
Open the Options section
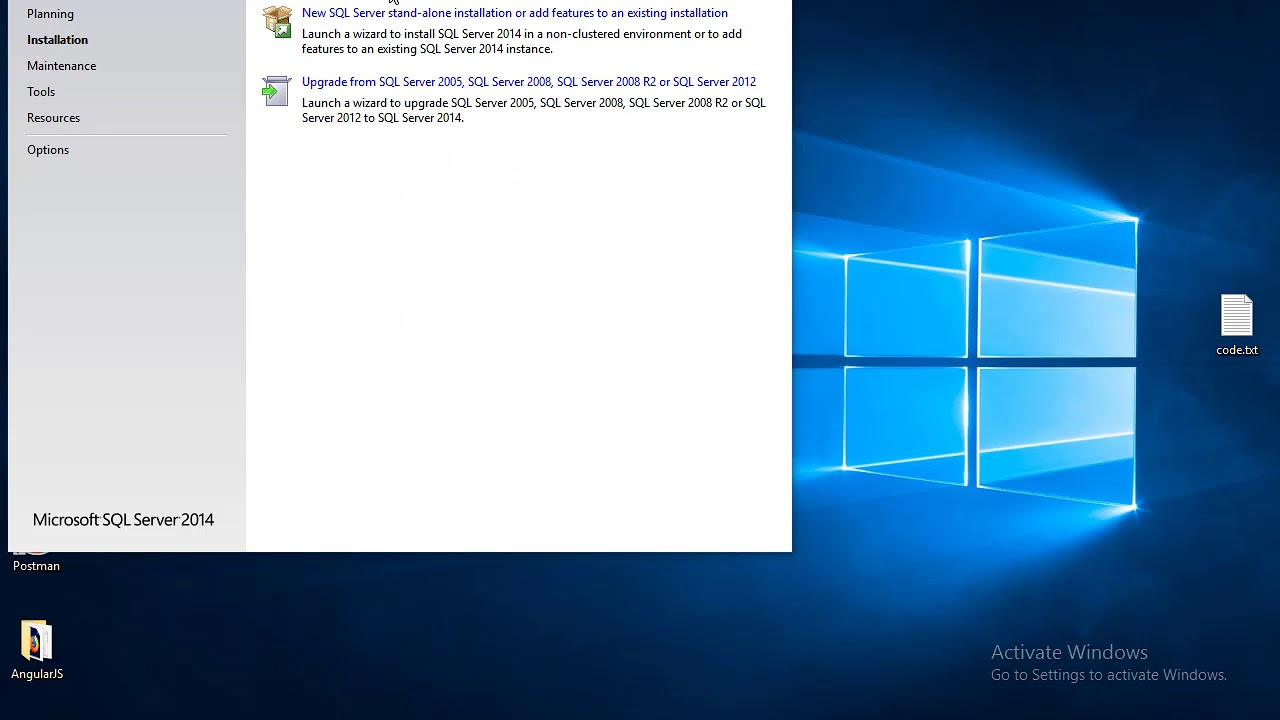(x=48, y=150)
